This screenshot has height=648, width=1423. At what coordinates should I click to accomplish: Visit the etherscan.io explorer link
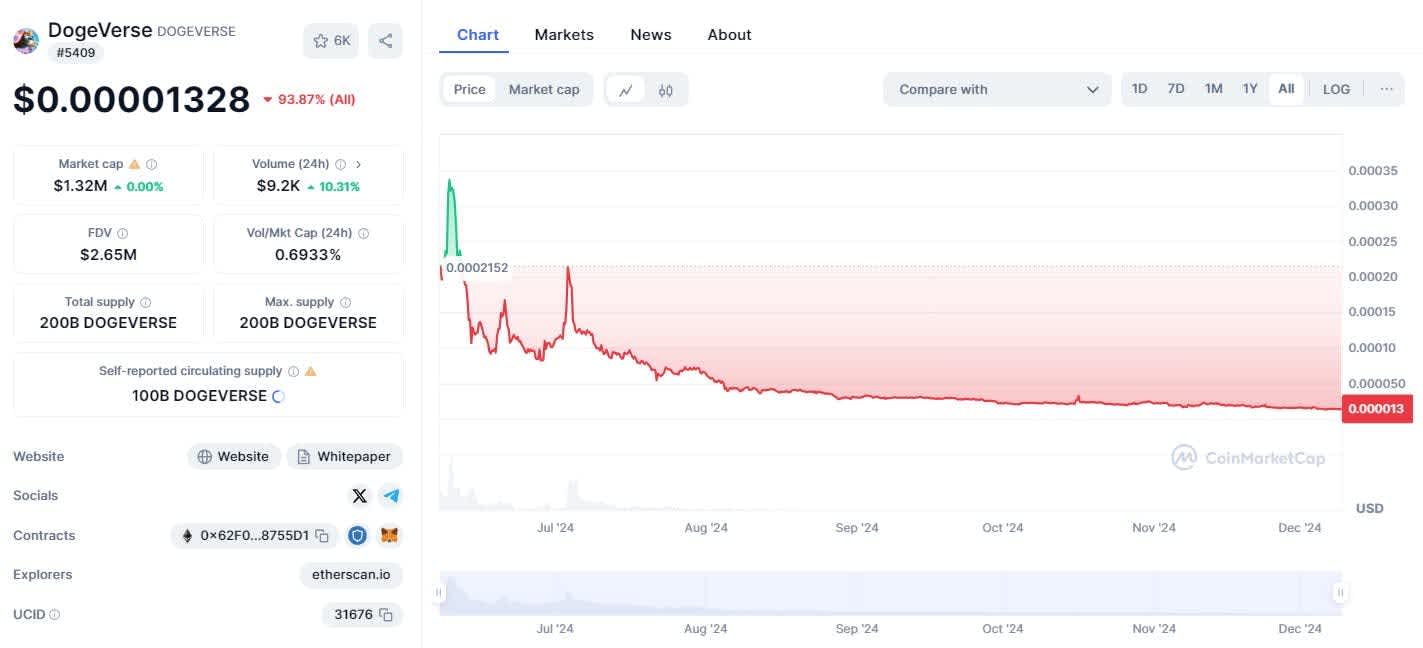tap(351, 574)
